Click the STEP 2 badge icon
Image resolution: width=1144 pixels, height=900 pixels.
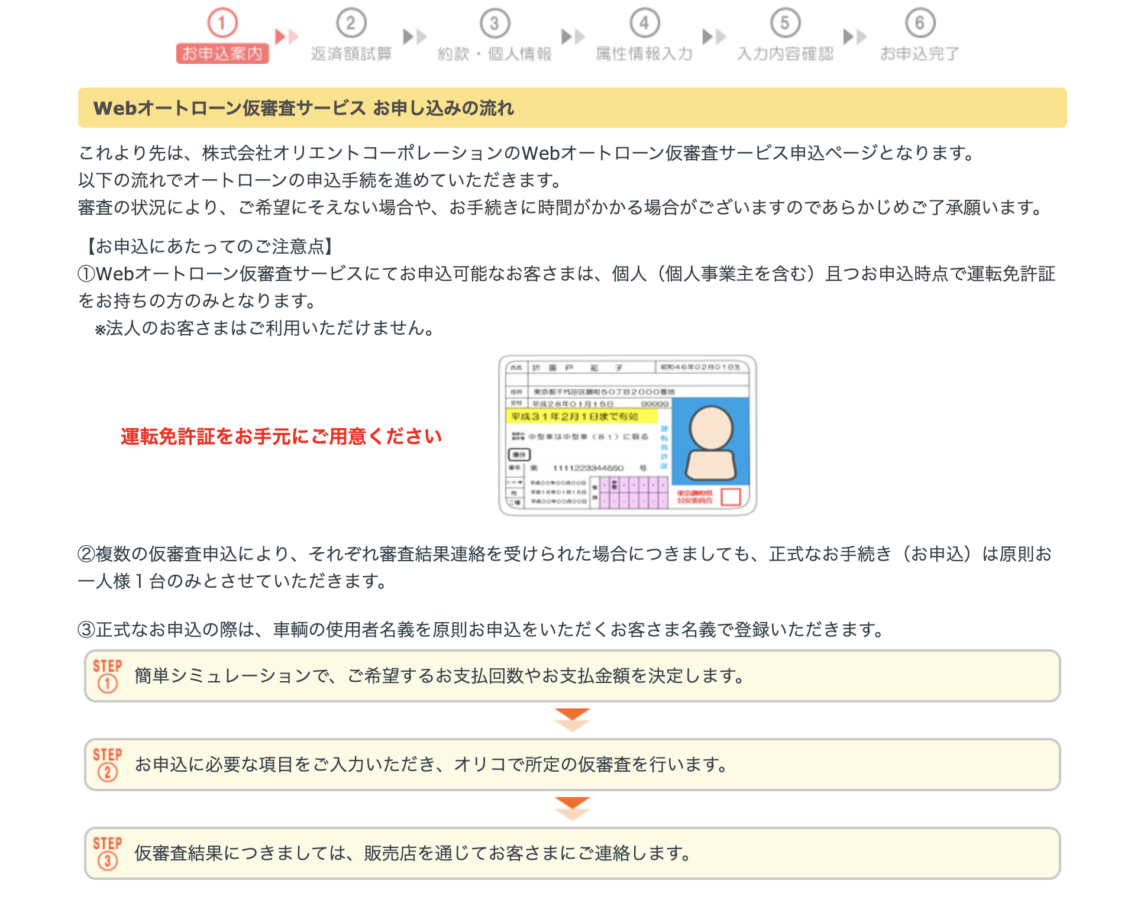pos(107,764)
